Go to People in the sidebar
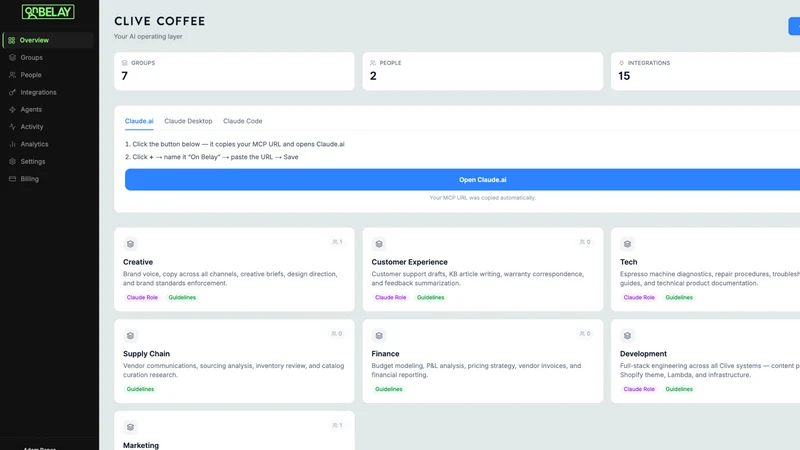 coord(48,74)
